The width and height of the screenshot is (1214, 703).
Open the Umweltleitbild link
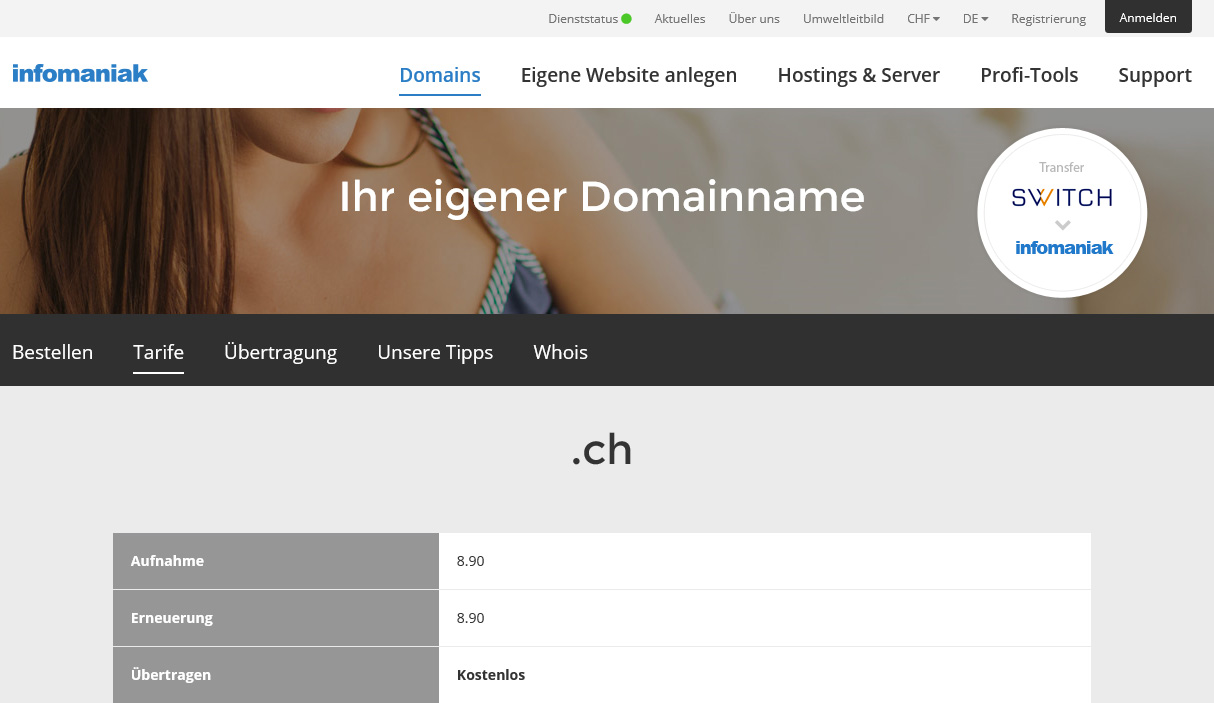843,18
